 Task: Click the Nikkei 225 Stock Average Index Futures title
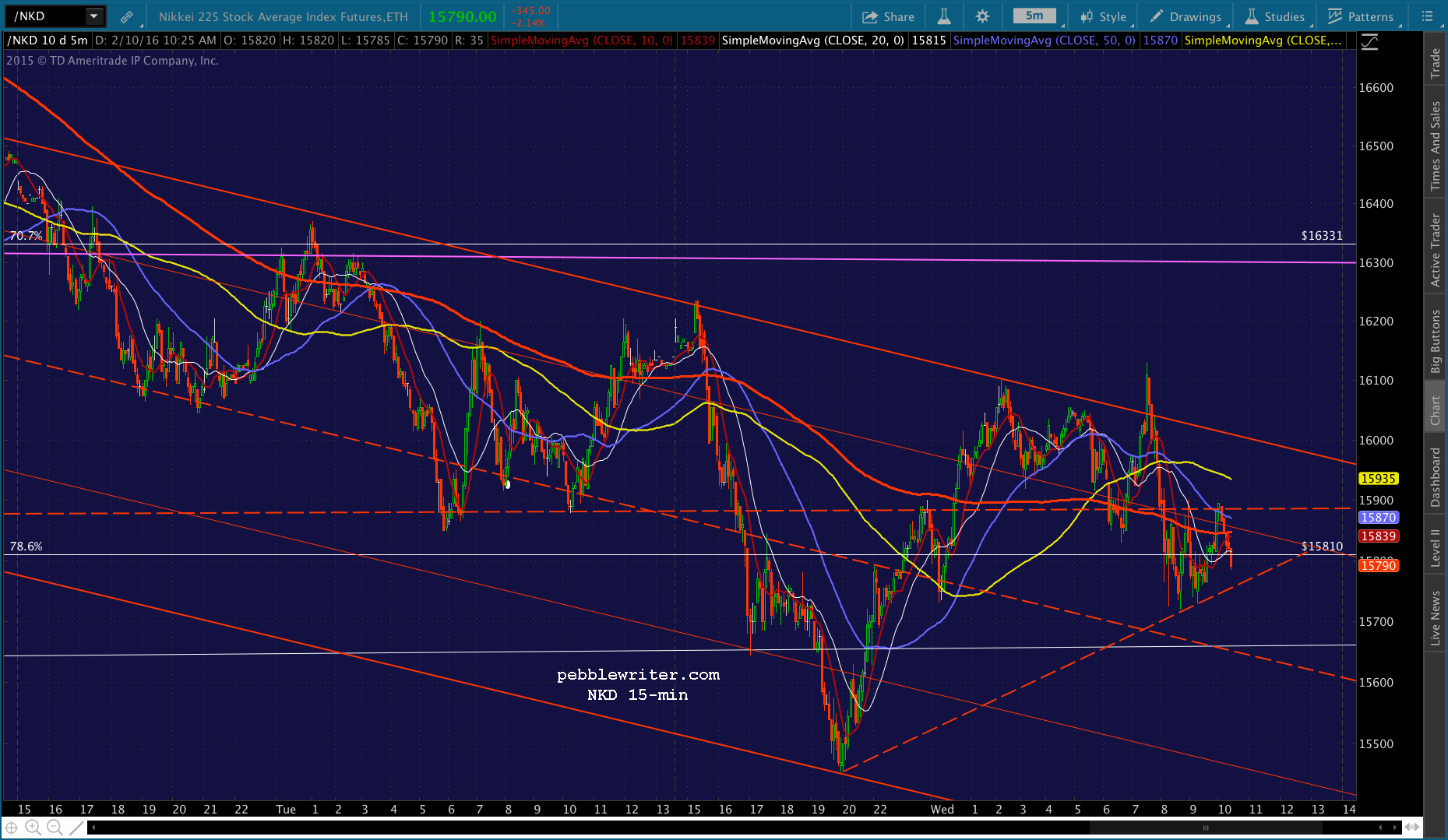pyautogui.click(x=283, y=16)
